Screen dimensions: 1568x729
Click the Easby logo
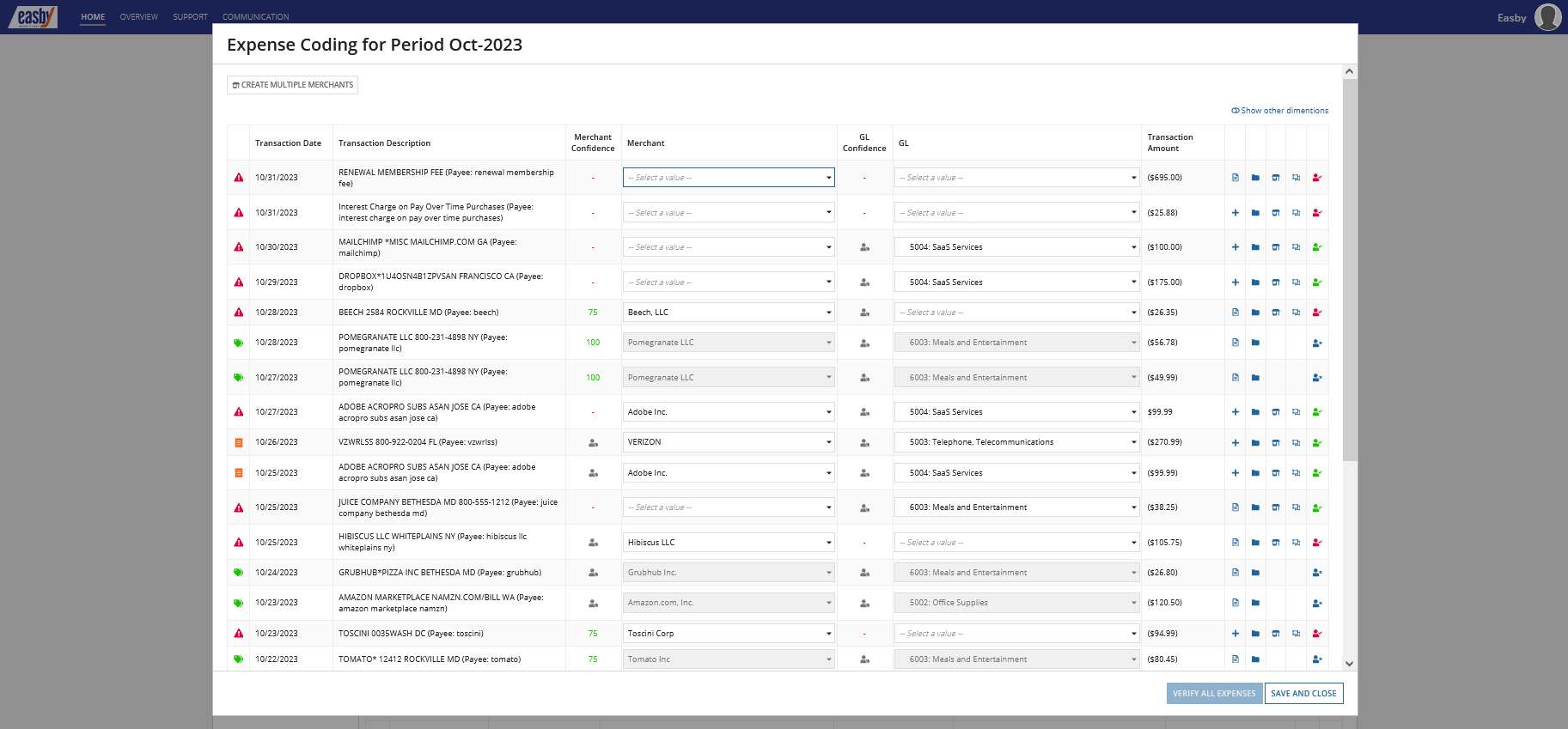34,17
